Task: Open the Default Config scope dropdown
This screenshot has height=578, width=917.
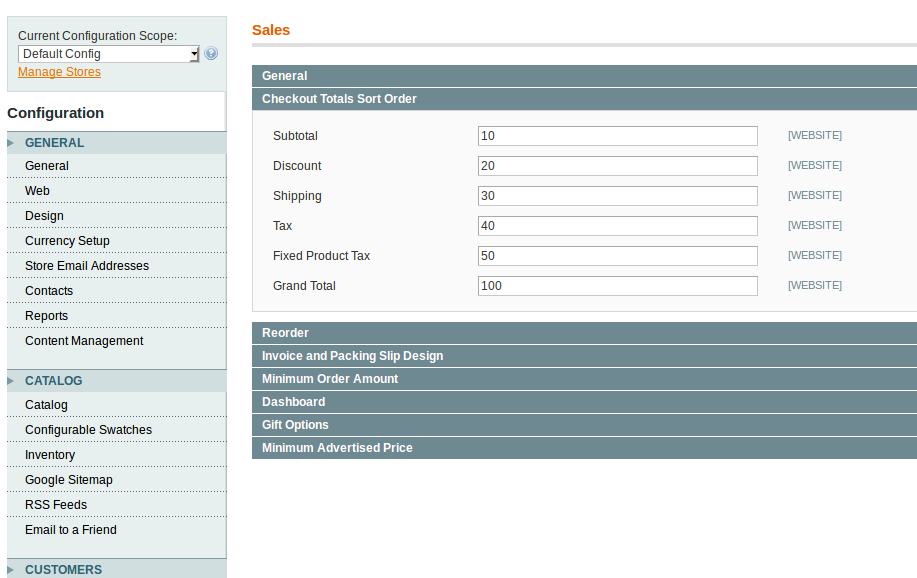Action: 108,53
